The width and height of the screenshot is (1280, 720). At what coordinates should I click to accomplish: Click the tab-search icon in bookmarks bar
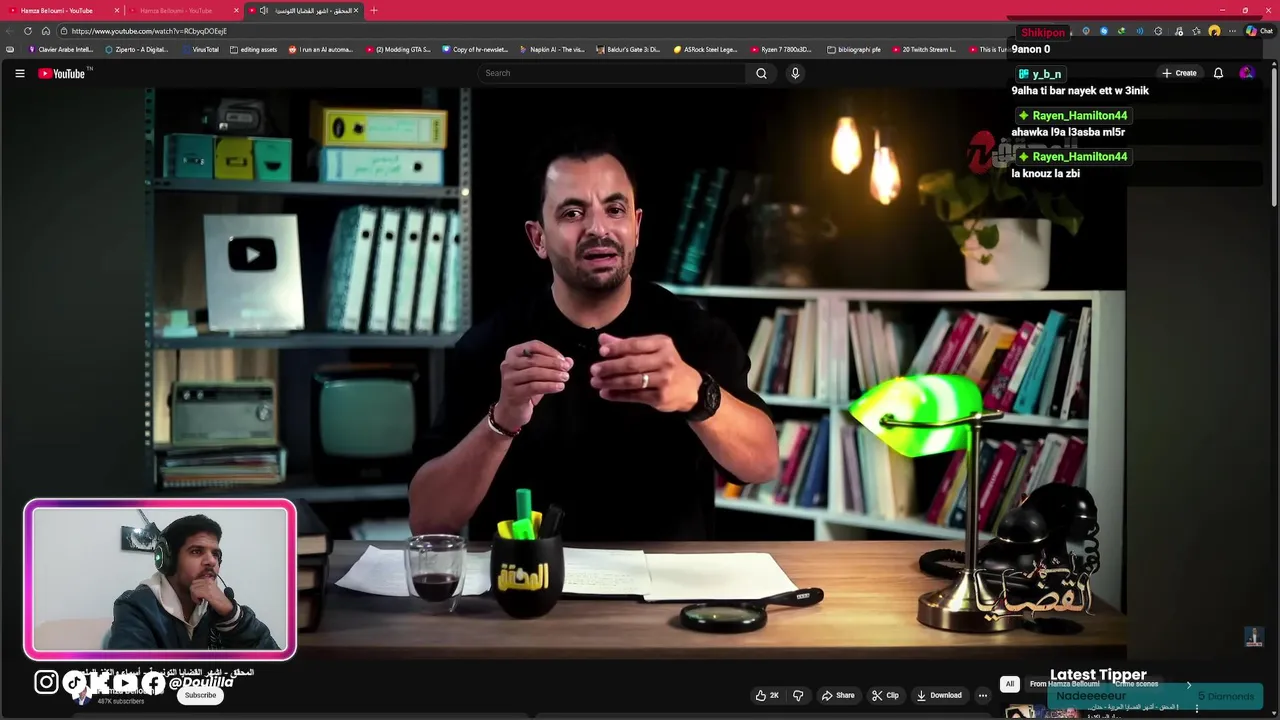[x=10, y=49]
